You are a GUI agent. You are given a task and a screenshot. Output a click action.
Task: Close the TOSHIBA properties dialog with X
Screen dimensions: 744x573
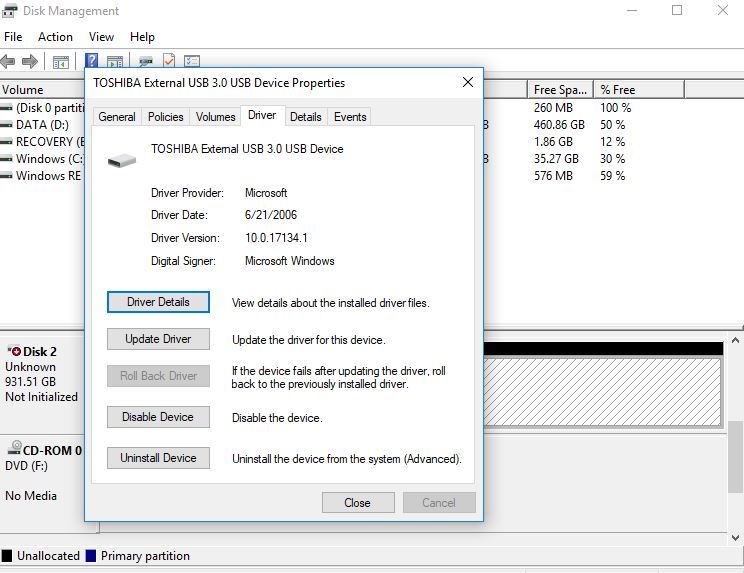coord(467,82)
